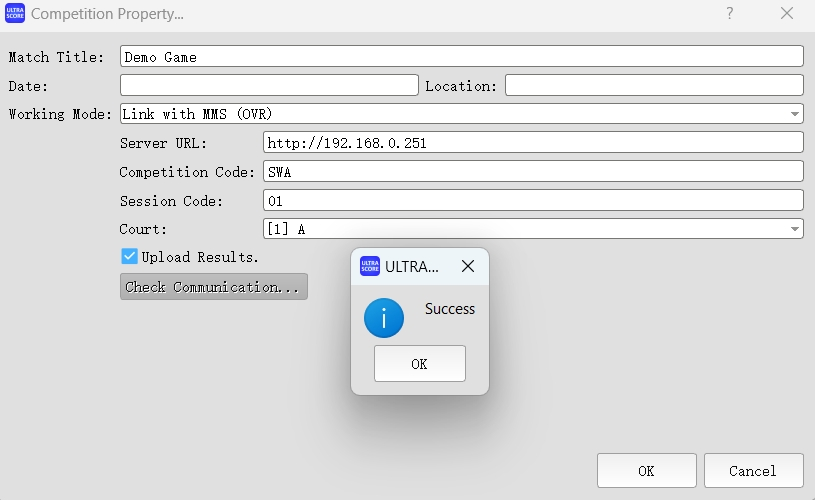Click OK at the dialog bottom
The image size is (815, 500).
(646, 471)
